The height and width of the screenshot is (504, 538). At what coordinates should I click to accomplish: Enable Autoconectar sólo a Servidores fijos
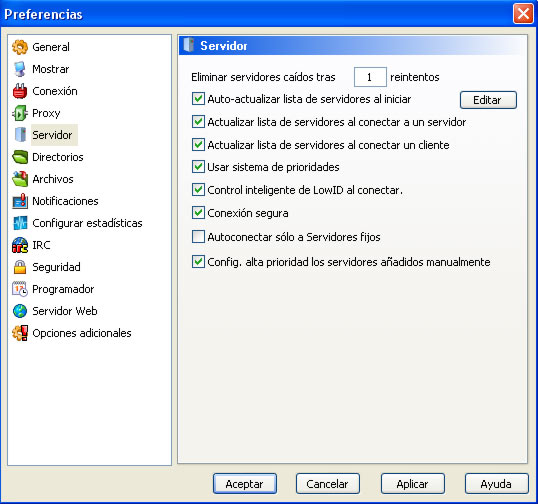tap(198, 237)
